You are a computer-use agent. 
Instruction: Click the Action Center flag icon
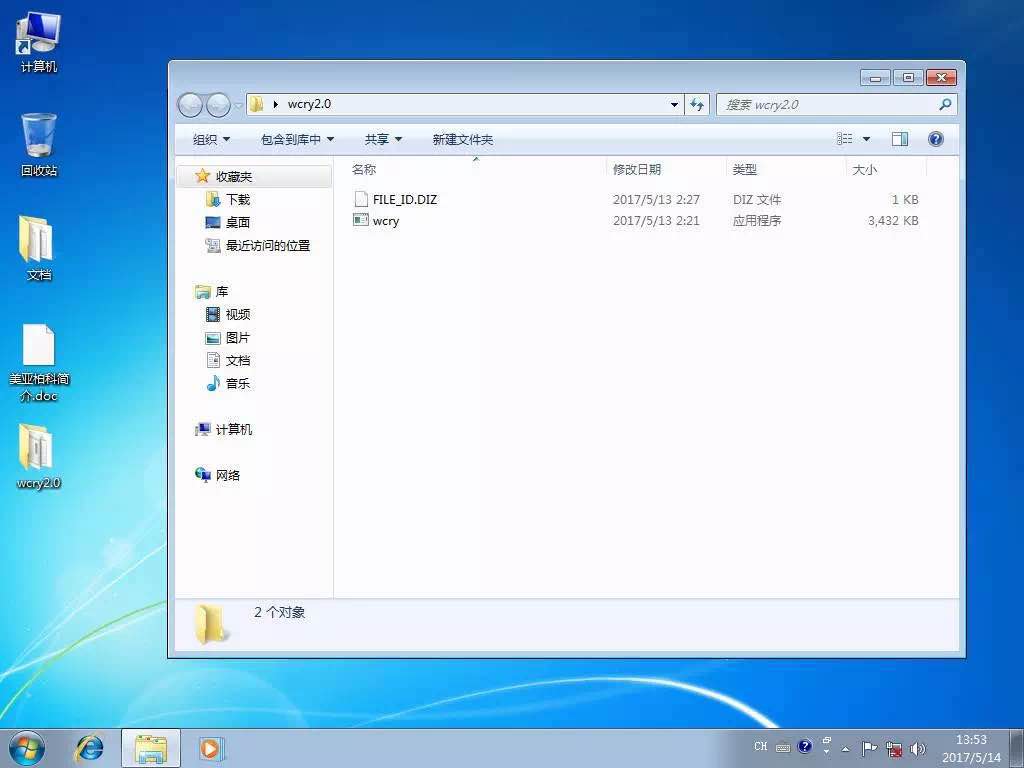(868, 748)
